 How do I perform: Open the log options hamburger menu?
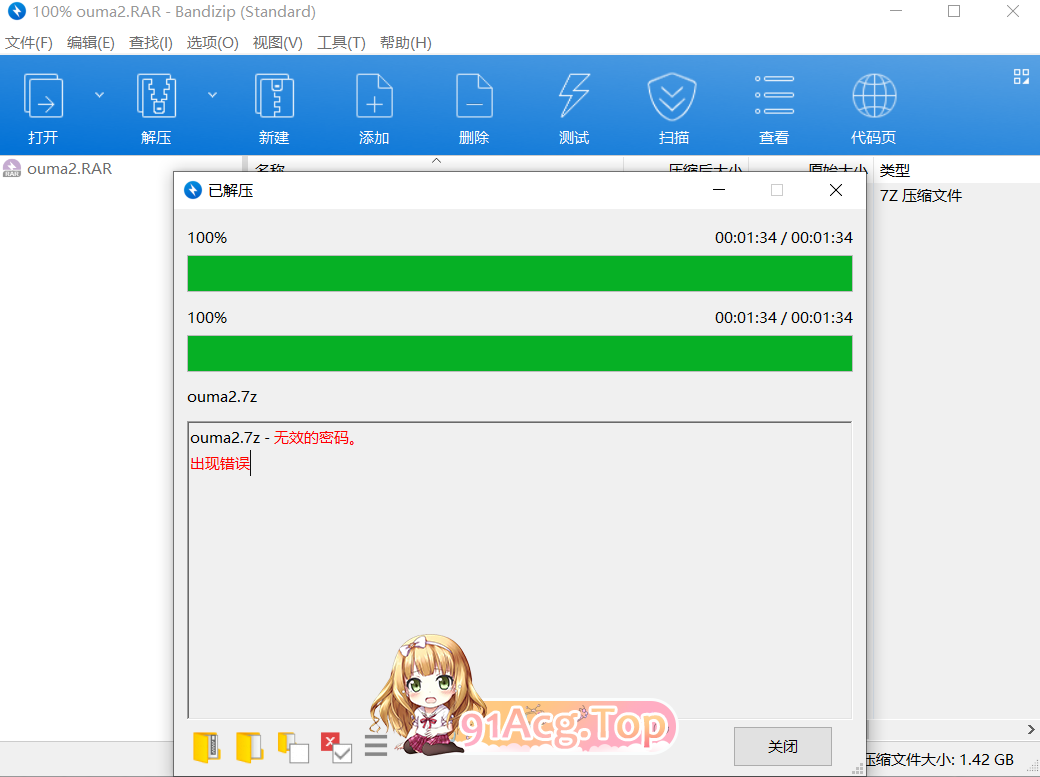[x=375, y=744]
